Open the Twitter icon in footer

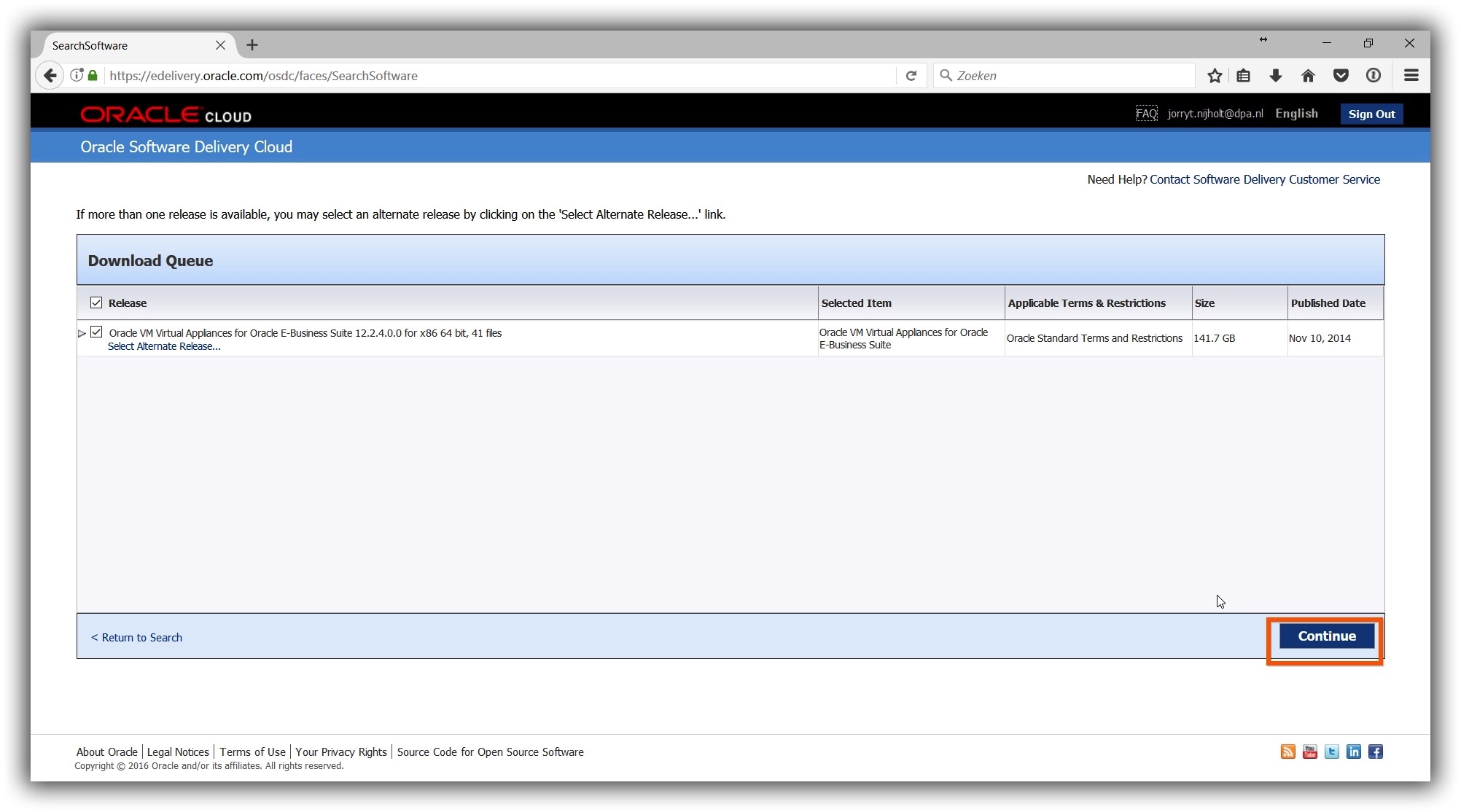[1332, 752]
